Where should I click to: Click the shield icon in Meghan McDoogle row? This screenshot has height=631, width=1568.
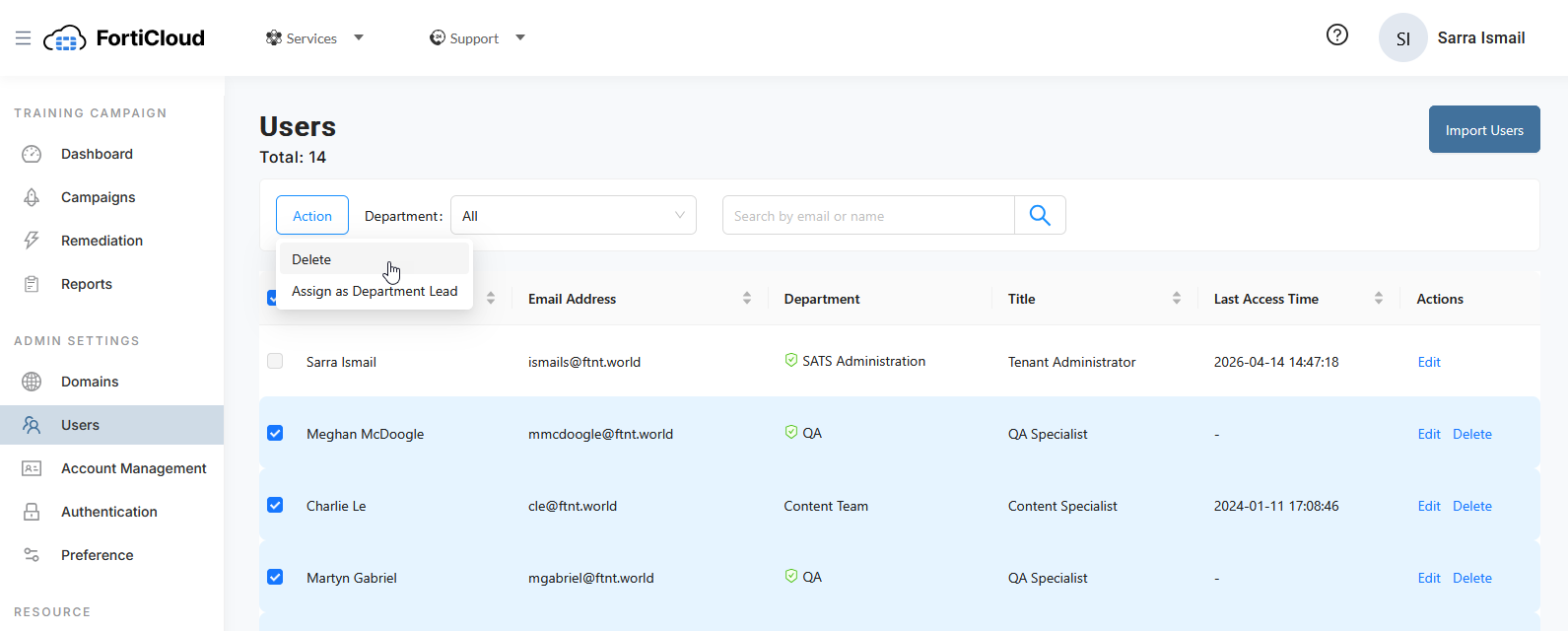pyautogui.click(x=791, y=432)
